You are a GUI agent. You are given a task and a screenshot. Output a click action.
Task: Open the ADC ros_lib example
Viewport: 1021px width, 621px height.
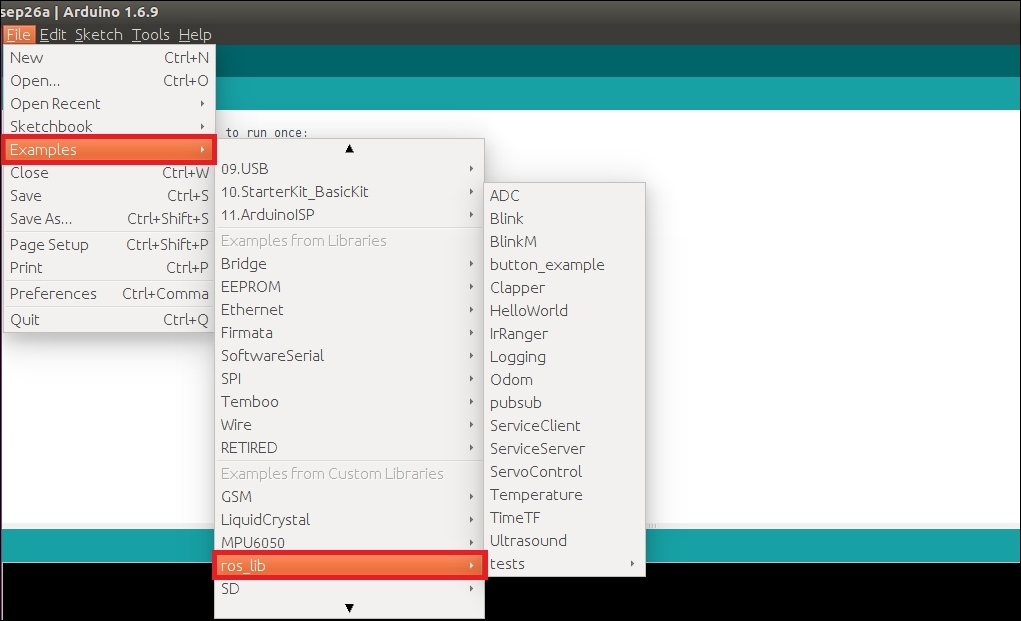click(565, 196)
